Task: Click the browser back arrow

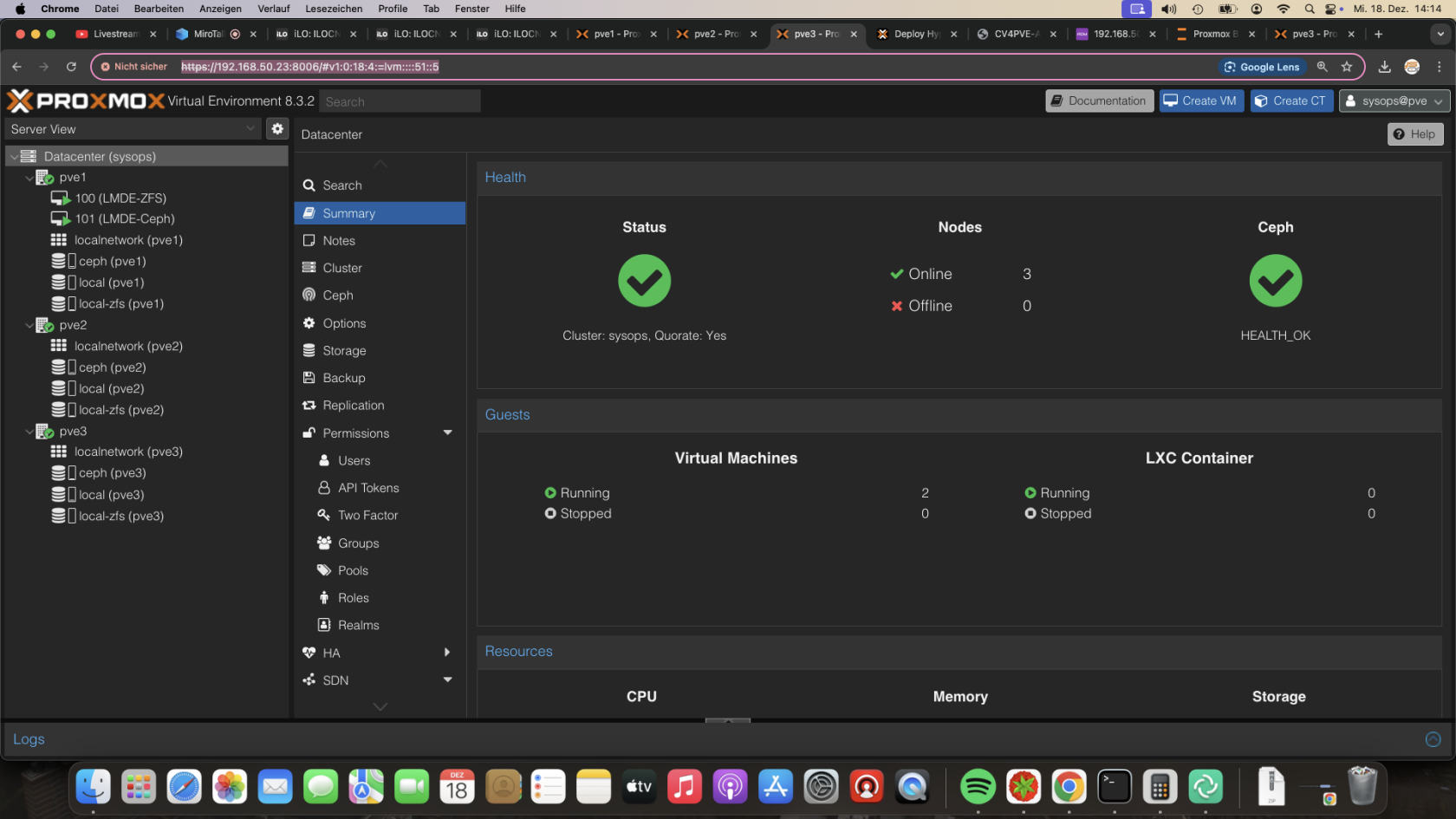Action: click(16, 67)
